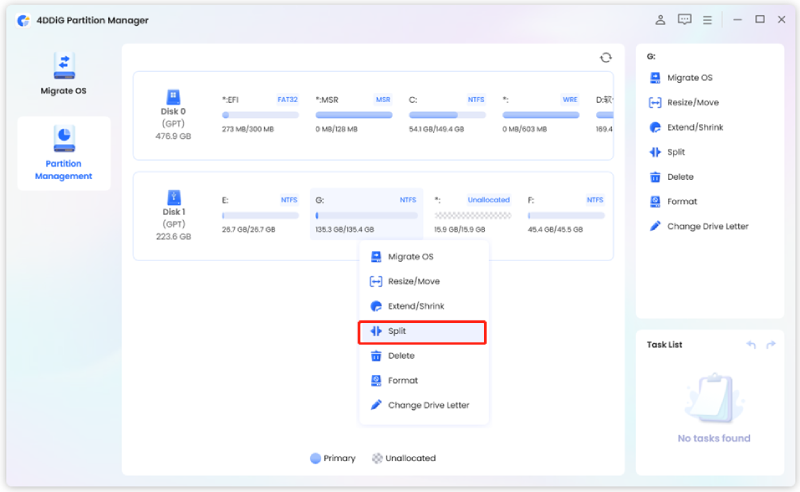The width and height of the screenshot is (800, 492).
Task: Click the Primary legend color dot
Action: tap(315, 458)
